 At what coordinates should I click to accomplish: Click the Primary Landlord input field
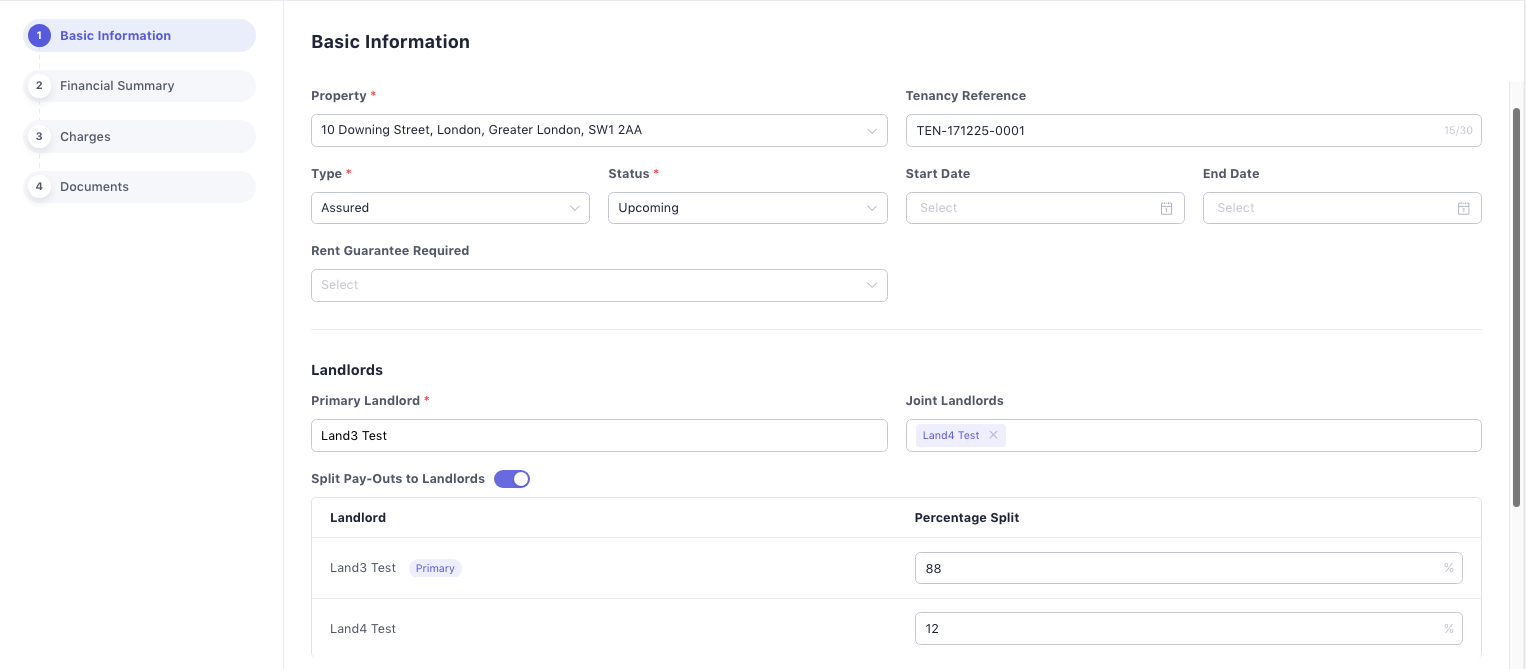pos(598,436)
